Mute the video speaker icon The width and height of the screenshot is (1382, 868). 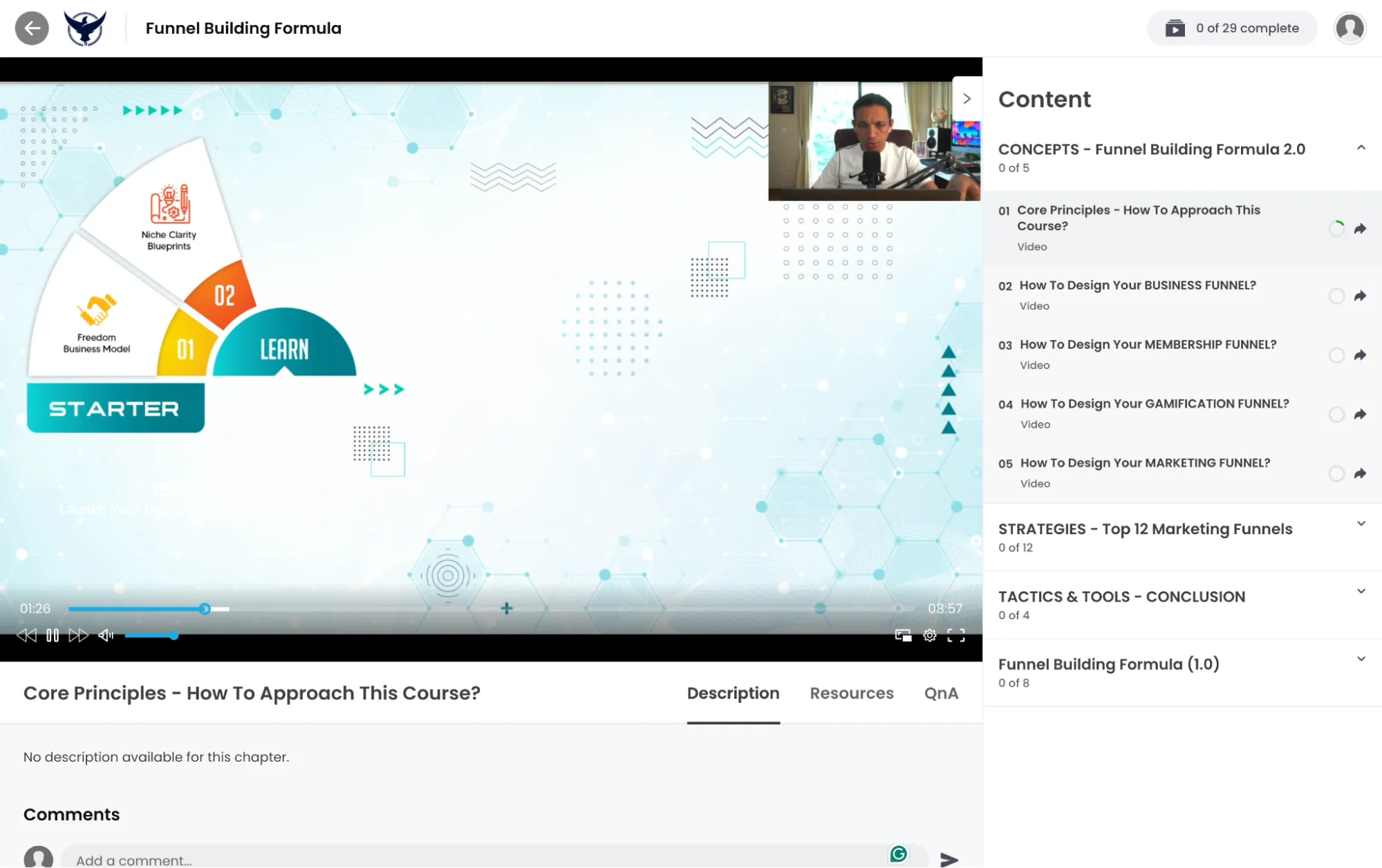[x=106, y=636]
